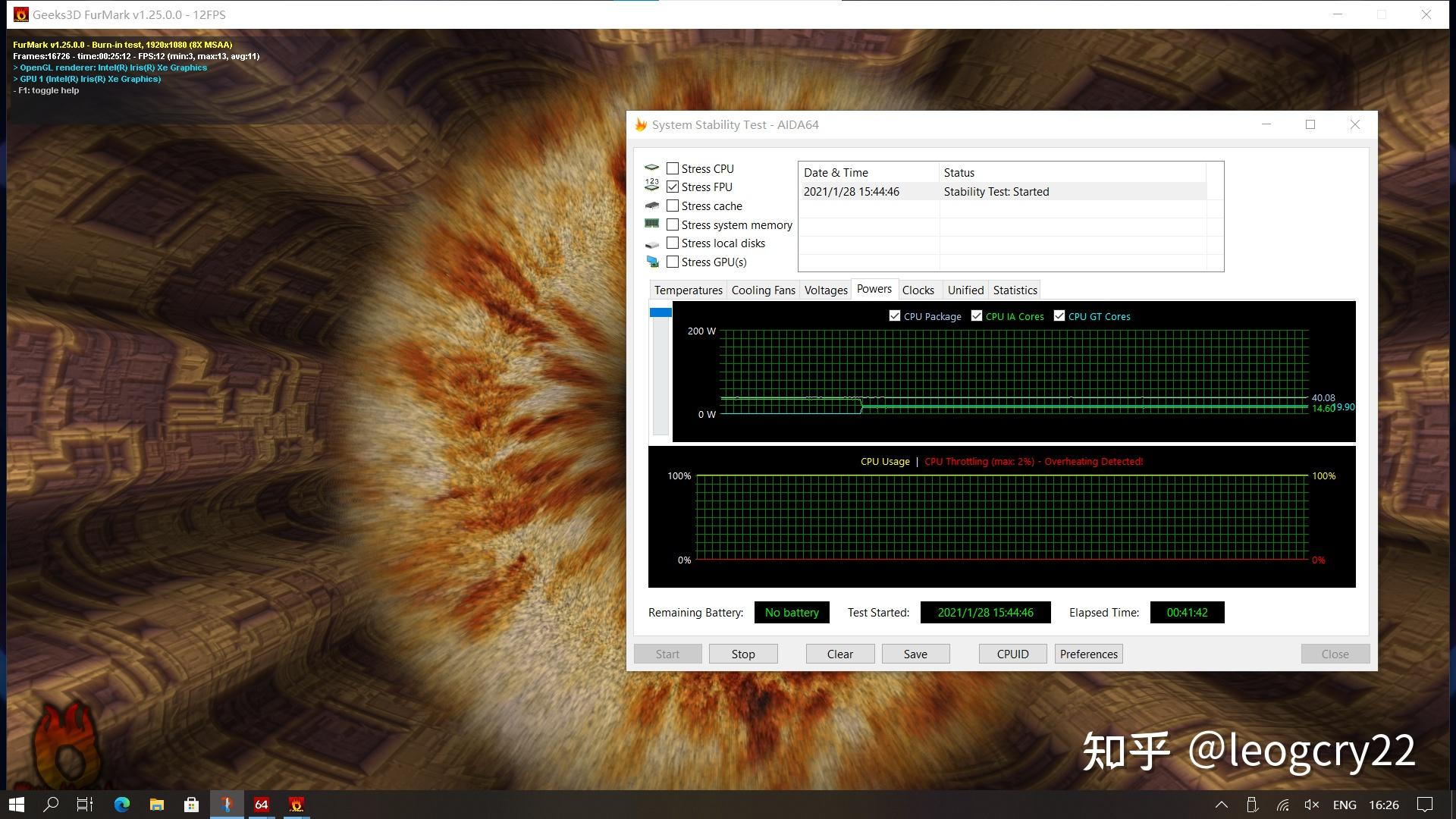The height and width of the screenshot is (819, 1456).
Task: Click the 'Overheating Detected!' throttling label
Action: pos(1093,461)
